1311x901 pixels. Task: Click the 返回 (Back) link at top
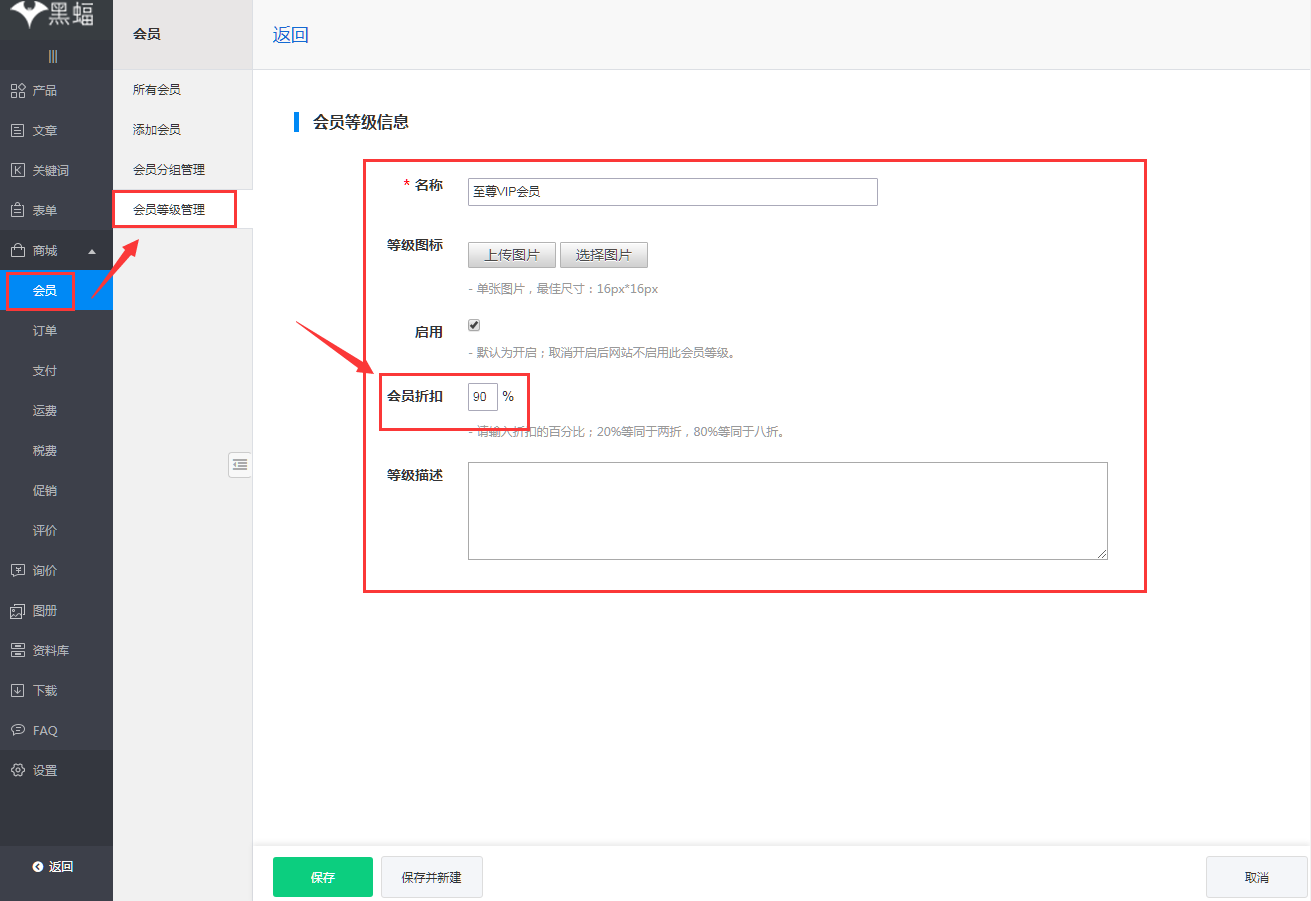click(289, 34)
